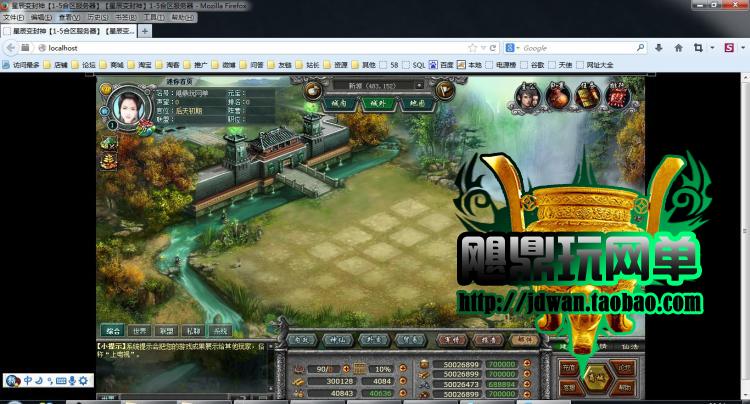Open the 历史 menu in Firefox
This screenshot has height=404, width=750.
tap(98, 17)
